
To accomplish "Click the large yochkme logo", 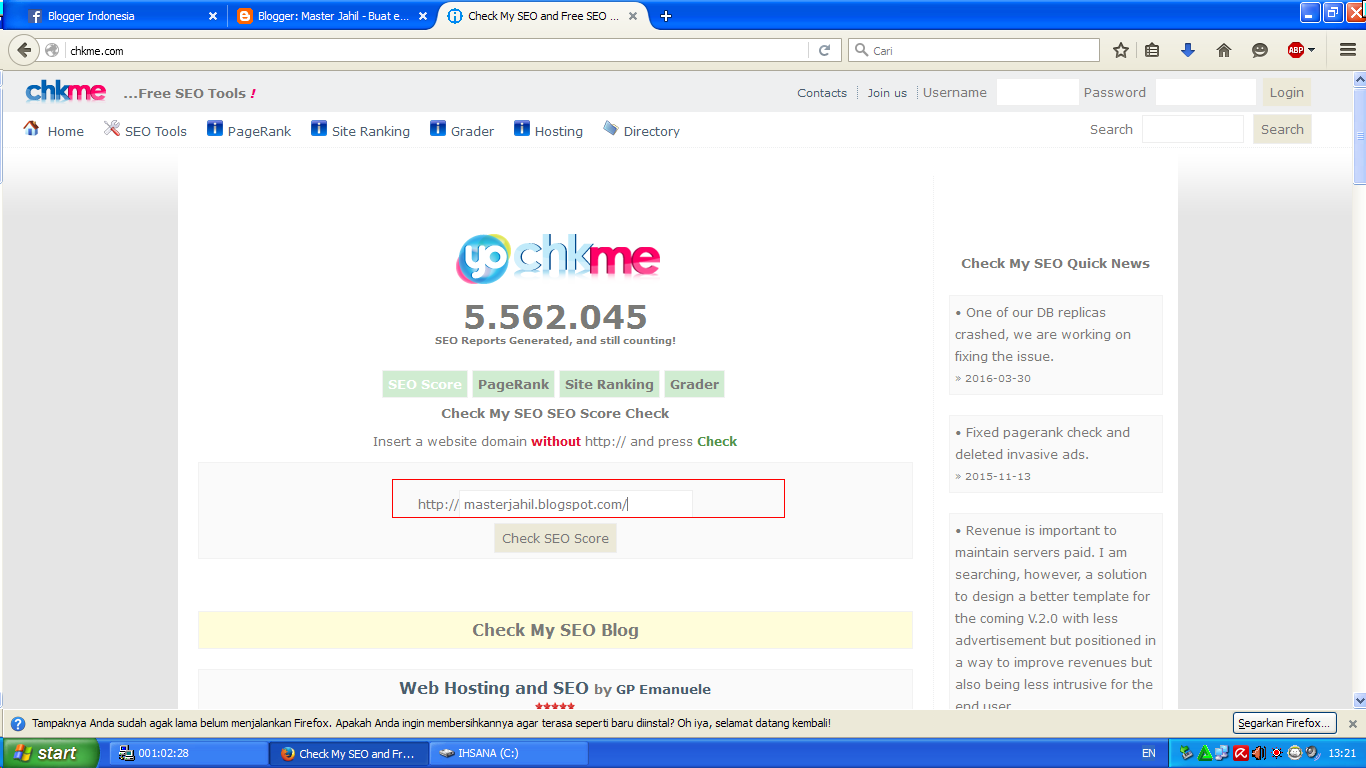I will [x=557, y=258].
